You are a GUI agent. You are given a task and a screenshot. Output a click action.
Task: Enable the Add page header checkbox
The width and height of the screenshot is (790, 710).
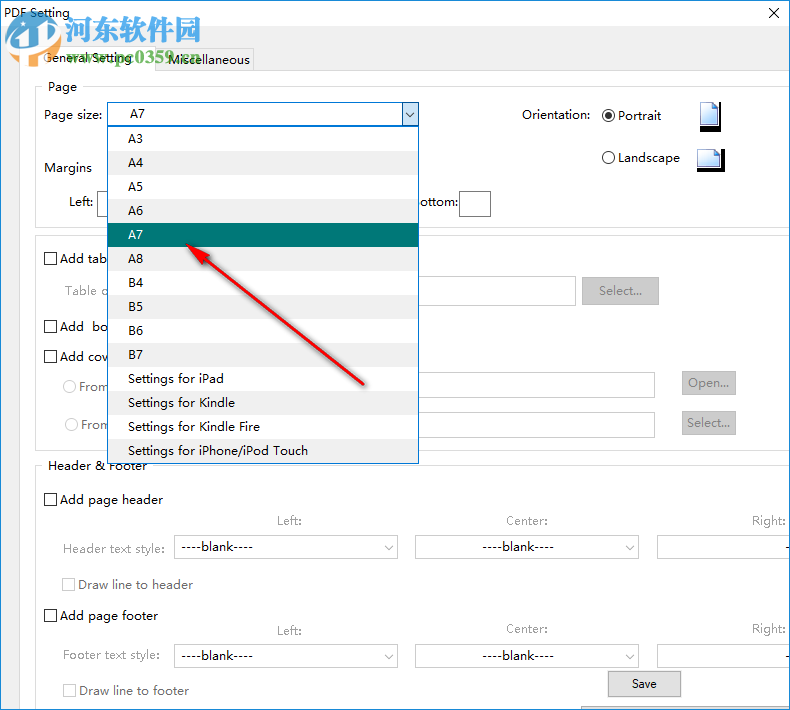50,499
